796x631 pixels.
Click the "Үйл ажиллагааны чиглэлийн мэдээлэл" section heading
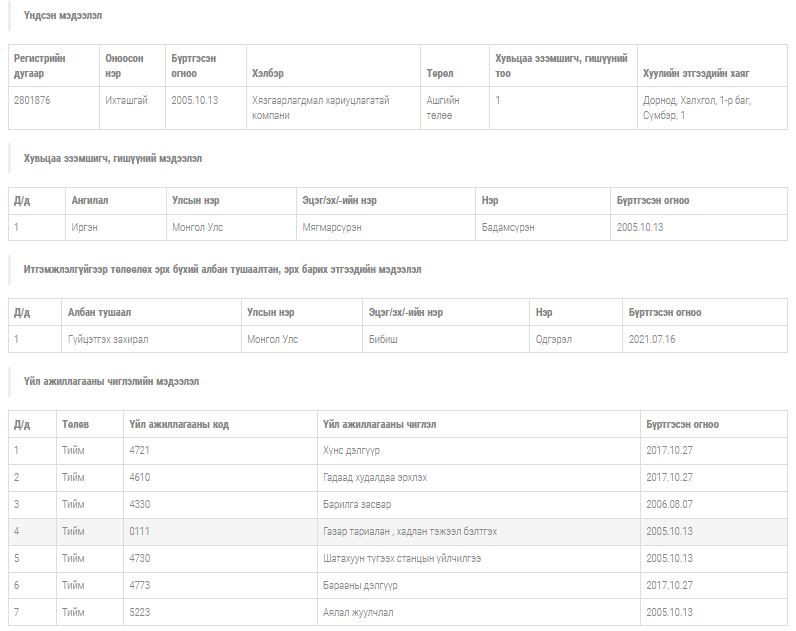click(111, 381)
